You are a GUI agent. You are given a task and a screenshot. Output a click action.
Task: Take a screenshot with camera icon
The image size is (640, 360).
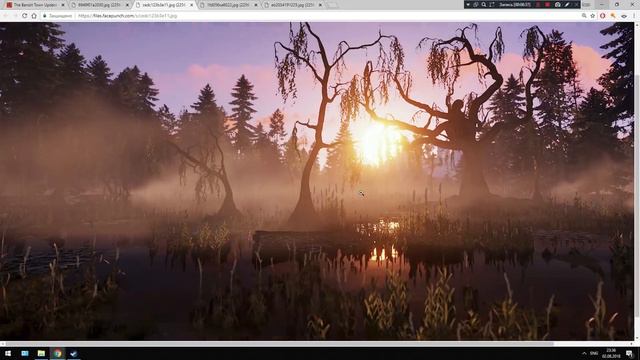coord(558,4)
